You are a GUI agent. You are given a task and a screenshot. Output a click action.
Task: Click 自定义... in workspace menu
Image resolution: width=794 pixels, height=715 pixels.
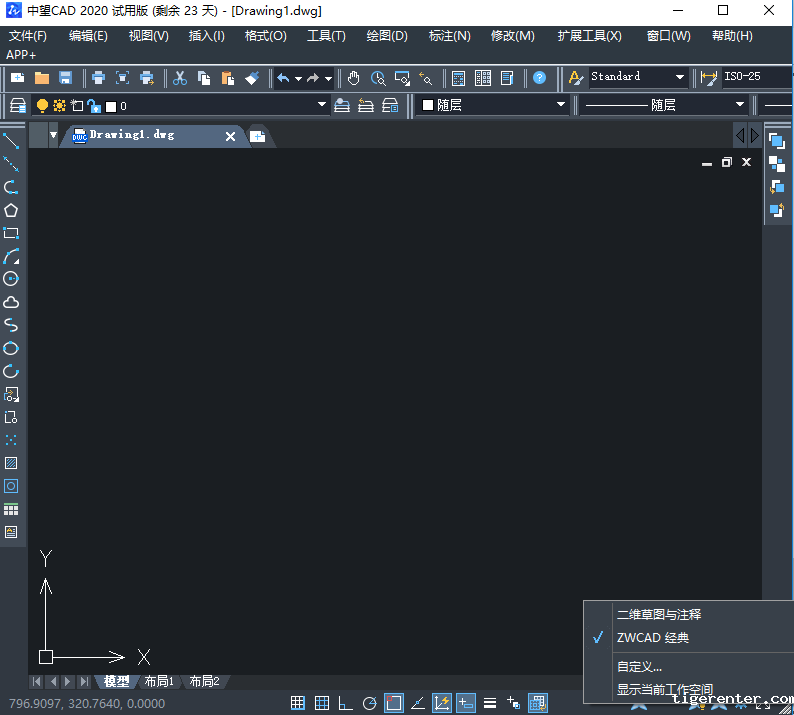(x=639, y=666)
